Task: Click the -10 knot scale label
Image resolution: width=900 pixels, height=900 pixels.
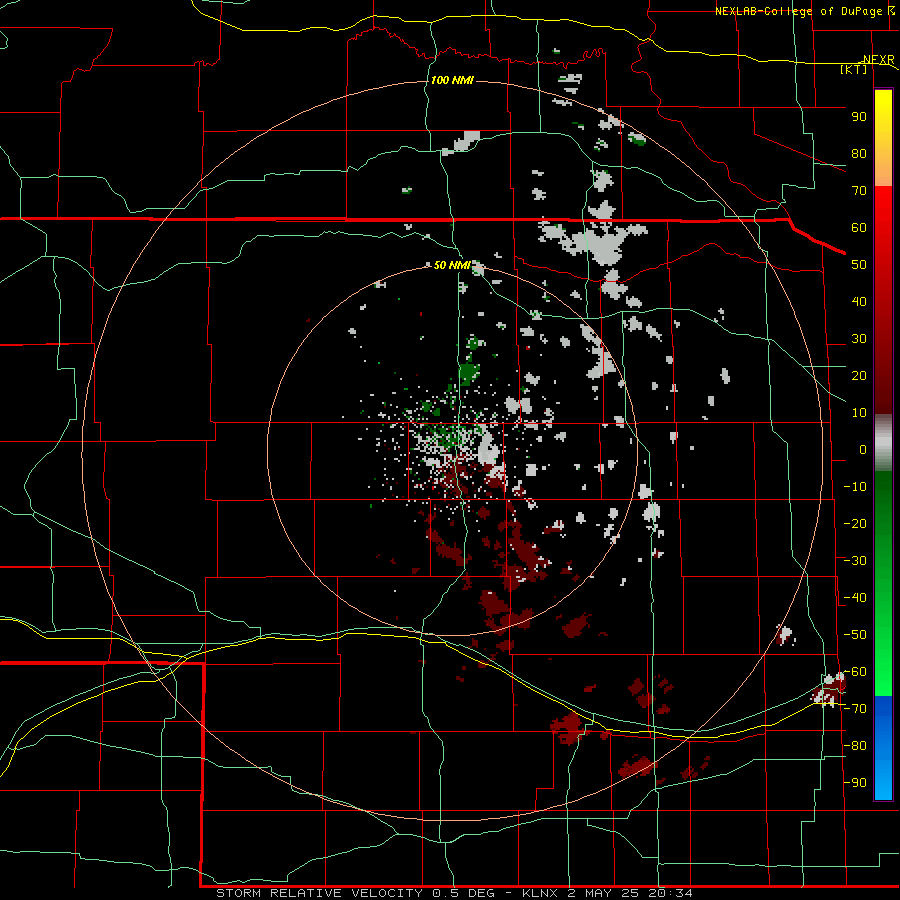Action: pyautogui.click(x=855, y=487)
